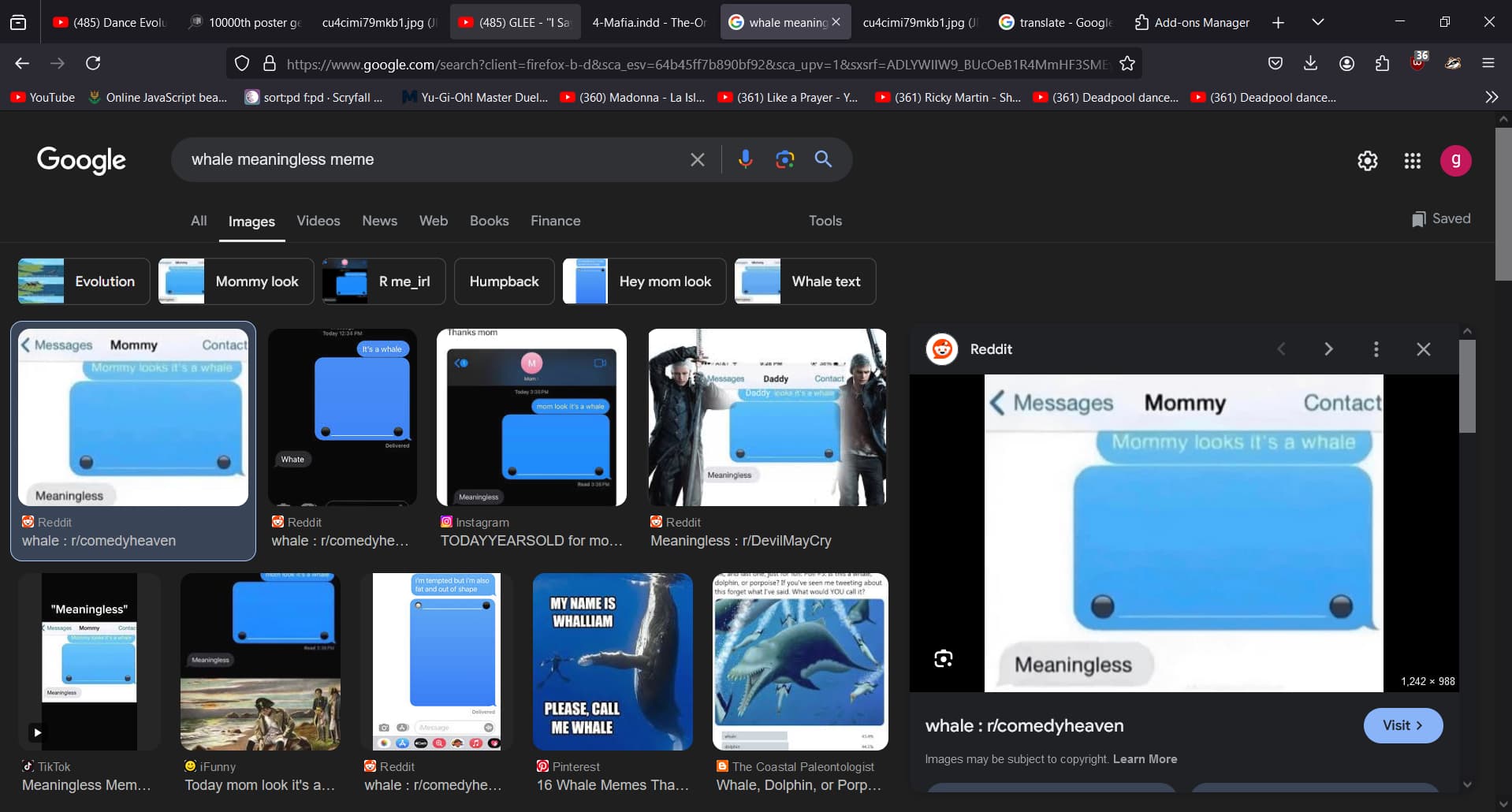
Task: Open the Google apps grid
Action: coord(1412,161)
